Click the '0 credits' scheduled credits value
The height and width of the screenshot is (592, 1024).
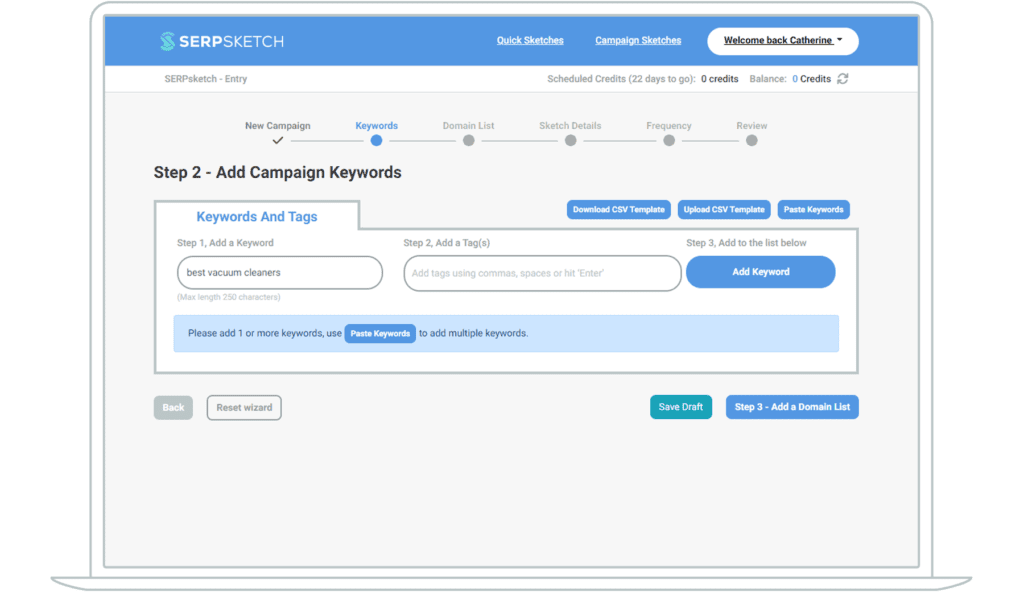pos(720,79)
